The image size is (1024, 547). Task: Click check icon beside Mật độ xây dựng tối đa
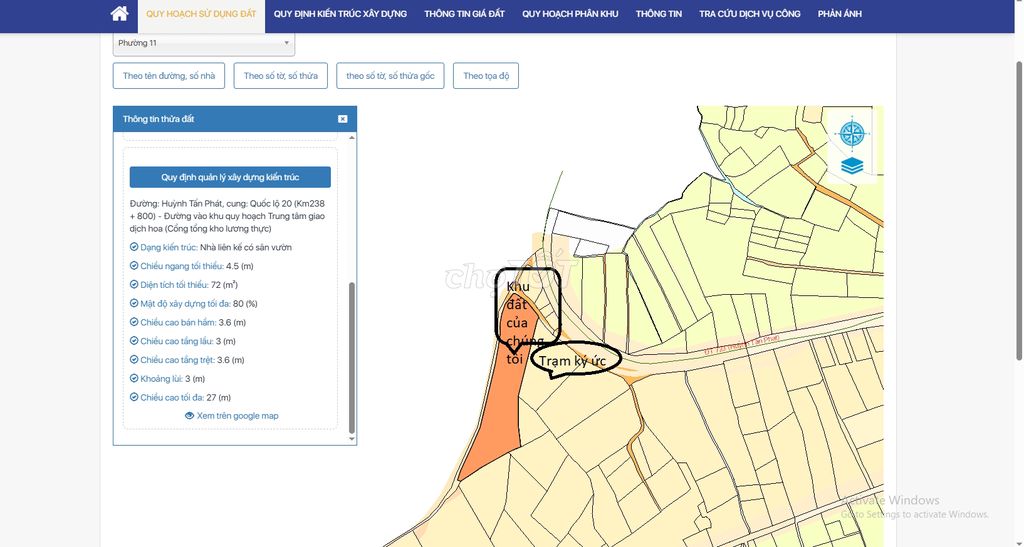click(134, 304)
